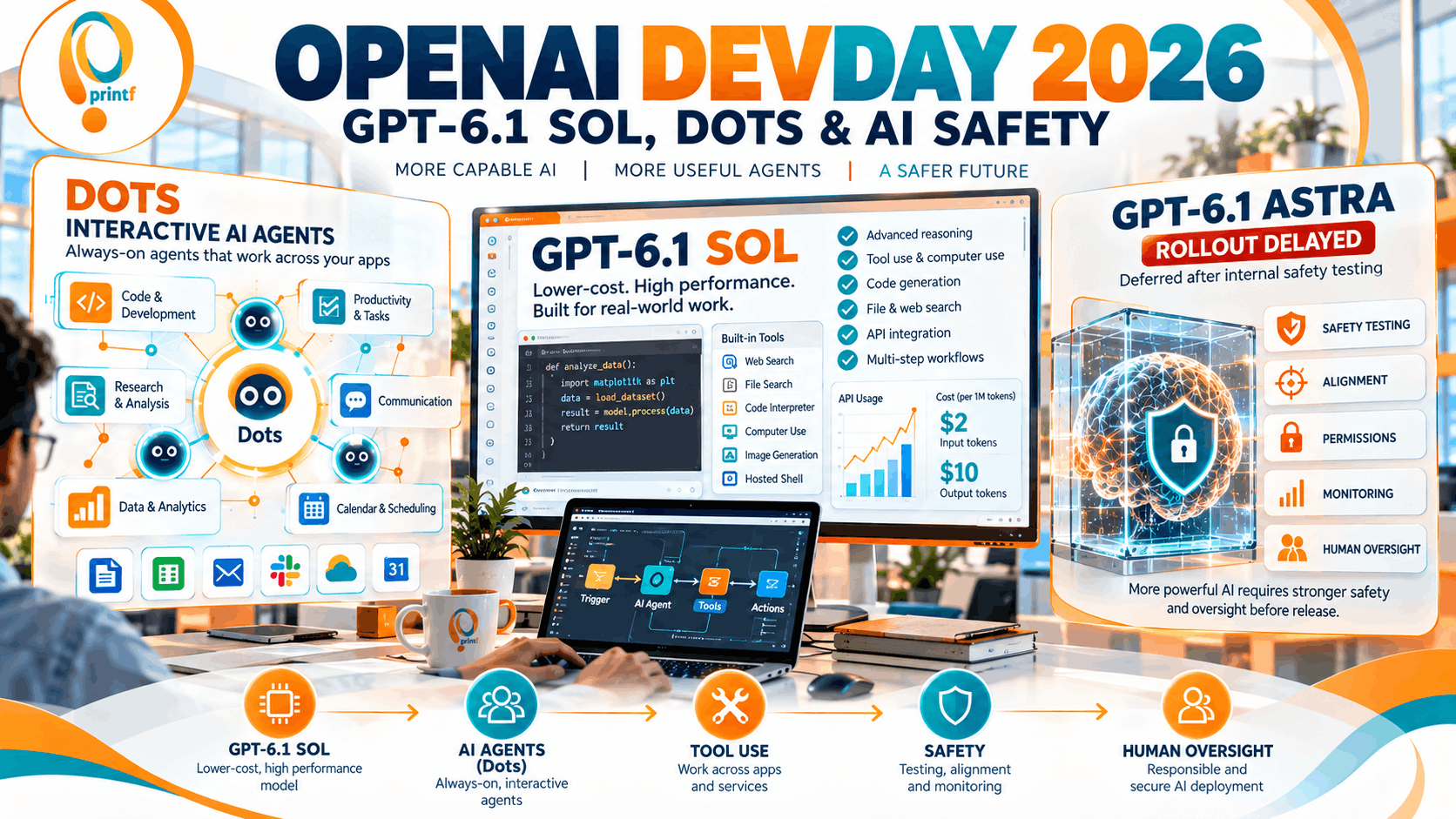Click the printf logo in the corner
The image size is (1456, 819).
(x=97, y=73)
